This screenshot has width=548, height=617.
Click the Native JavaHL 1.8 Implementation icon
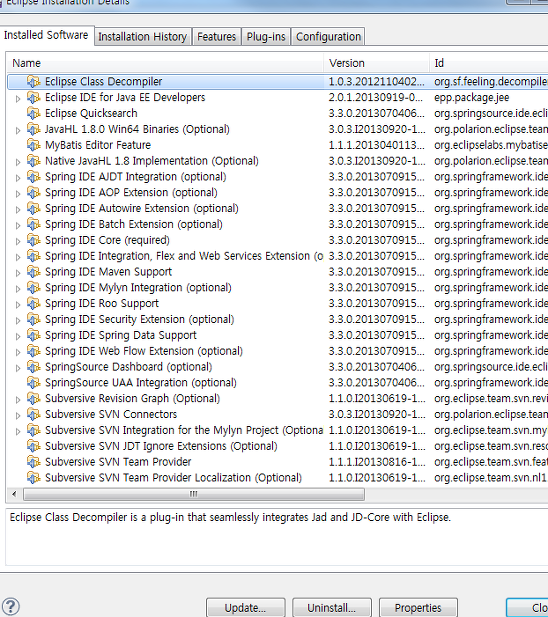pyautogui.click(x=33, y=161)
